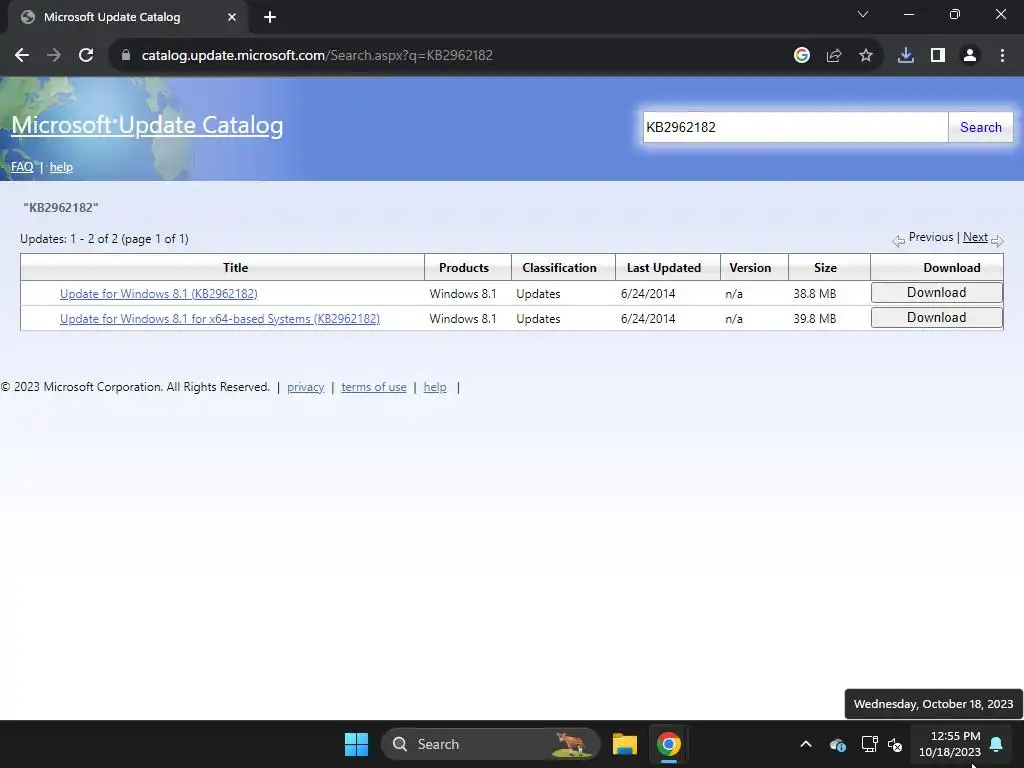Viewport: 1024px width, 768px height.
Task: Sort results by Last Updated column
Action: pyautogui.click(x=664, y=268)
